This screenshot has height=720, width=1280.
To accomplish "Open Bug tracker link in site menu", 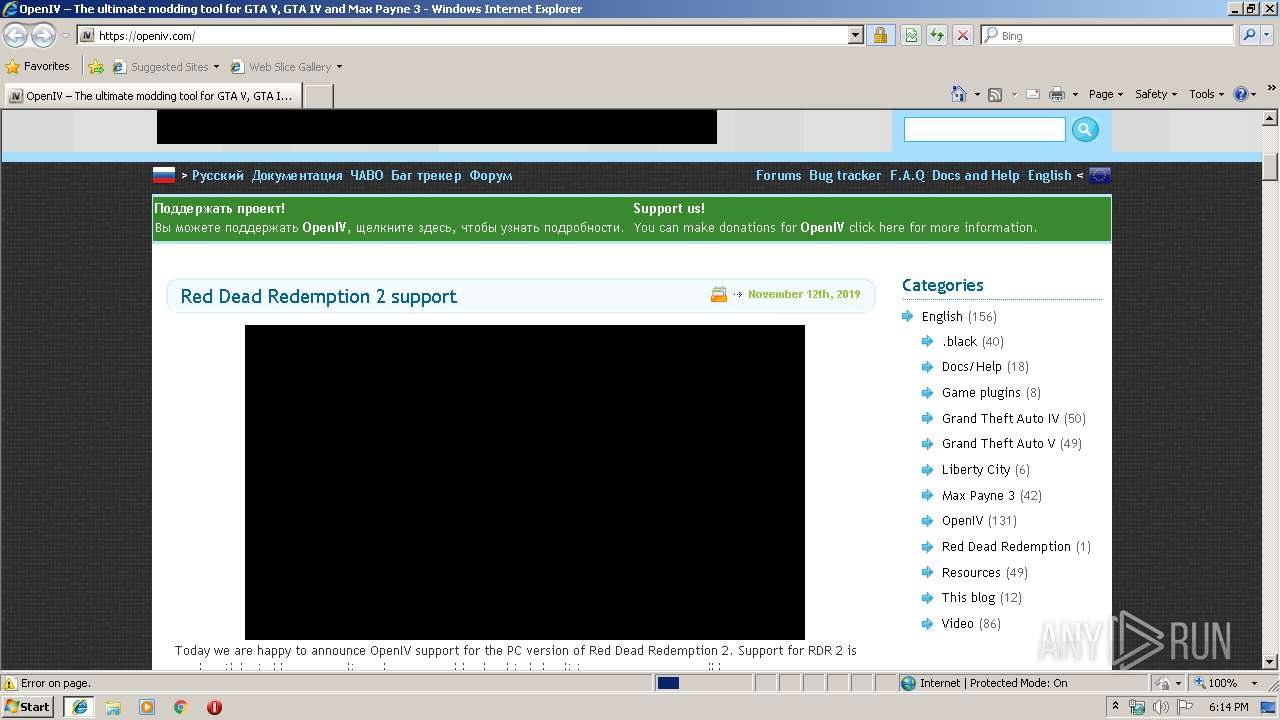I will tap(845, 175).
